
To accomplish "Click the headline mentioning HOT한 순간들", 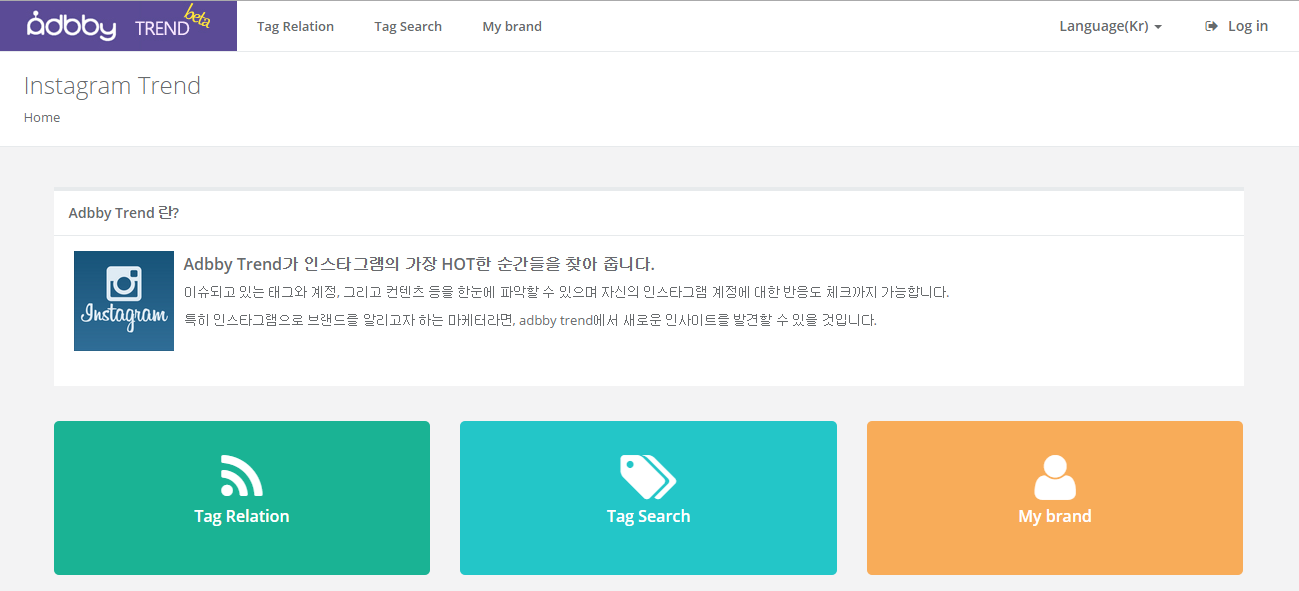I will pos(419,264).
